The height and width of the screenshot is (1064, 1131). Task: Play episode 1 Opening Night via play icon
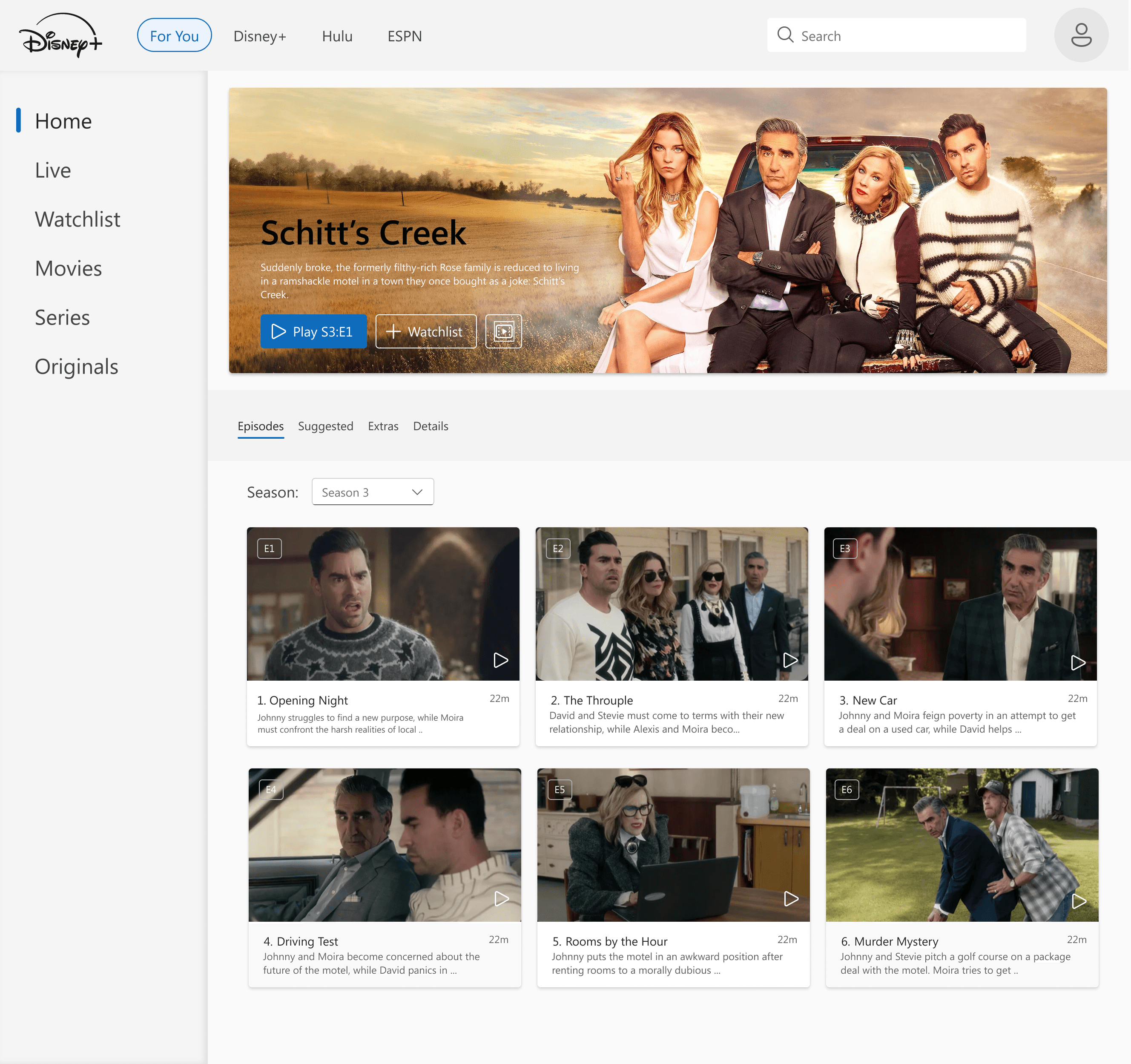click(501, 660)
